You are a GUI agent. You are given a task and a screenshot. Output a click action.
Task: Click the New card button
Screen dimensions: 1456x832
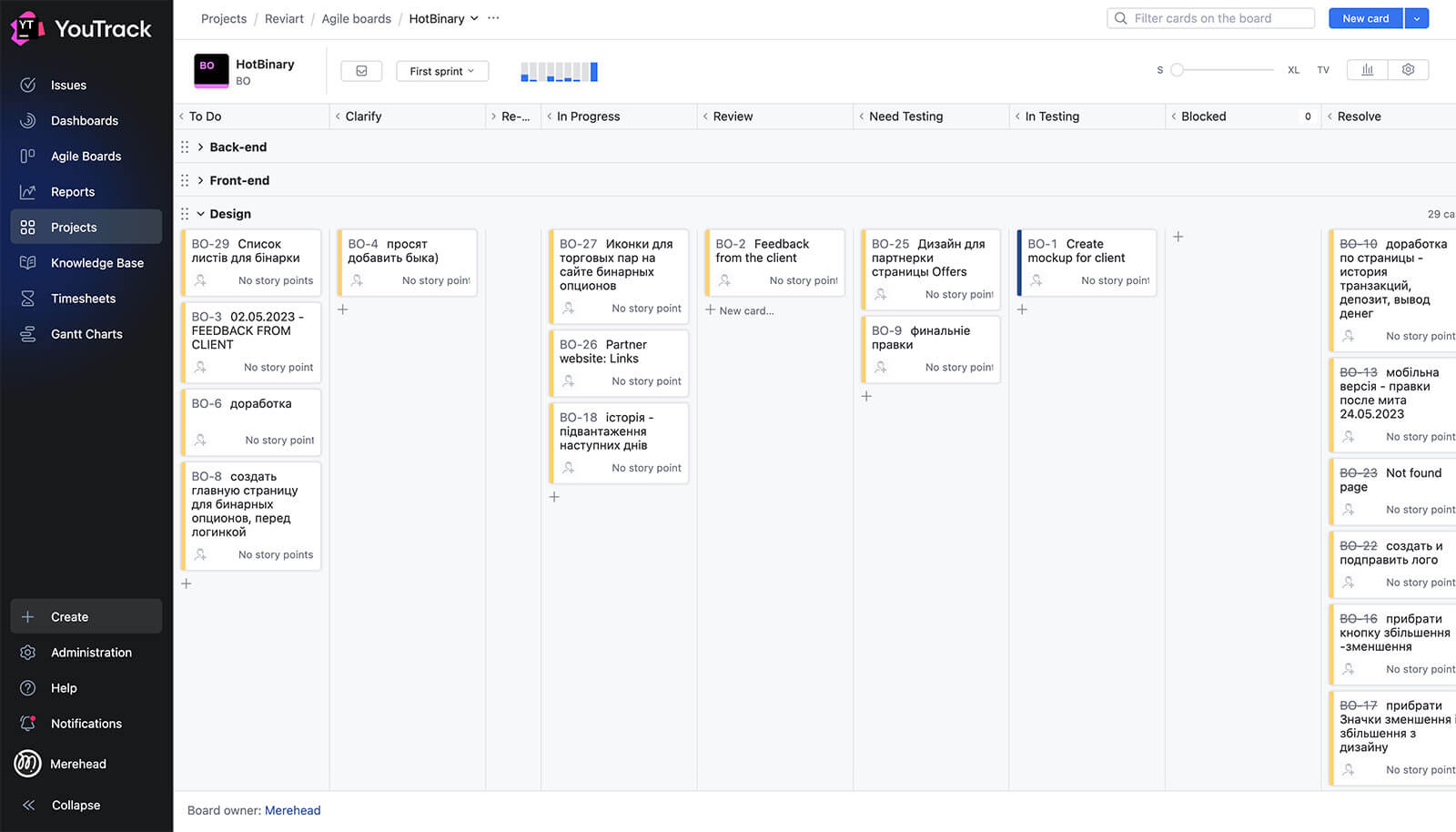(1365, 18)
